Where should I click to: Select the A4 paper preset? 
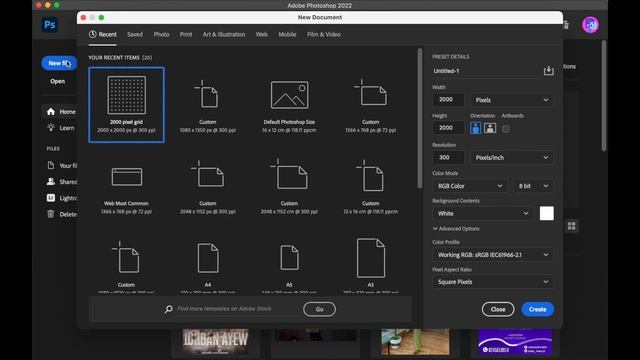tap(208, 263)
